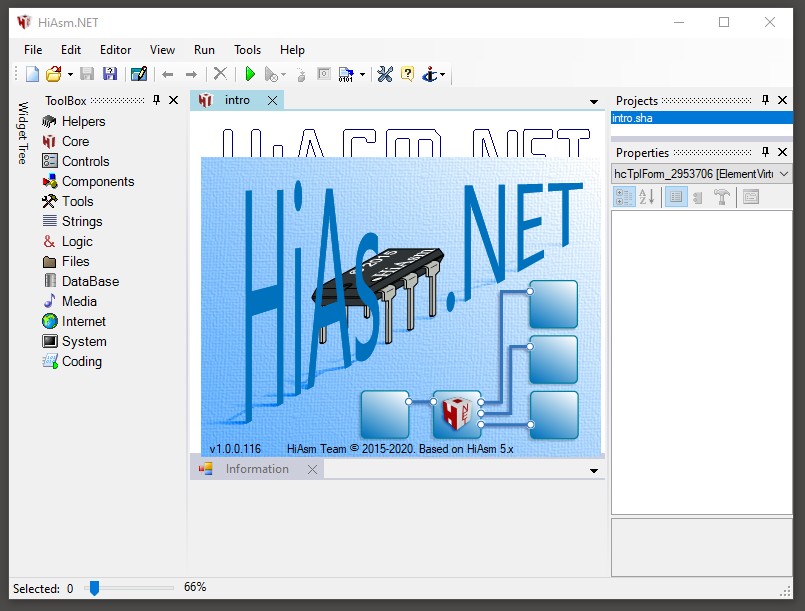The image size is (805, 611).
Task: Switch to the Information tab
Action: click(257, 469)
